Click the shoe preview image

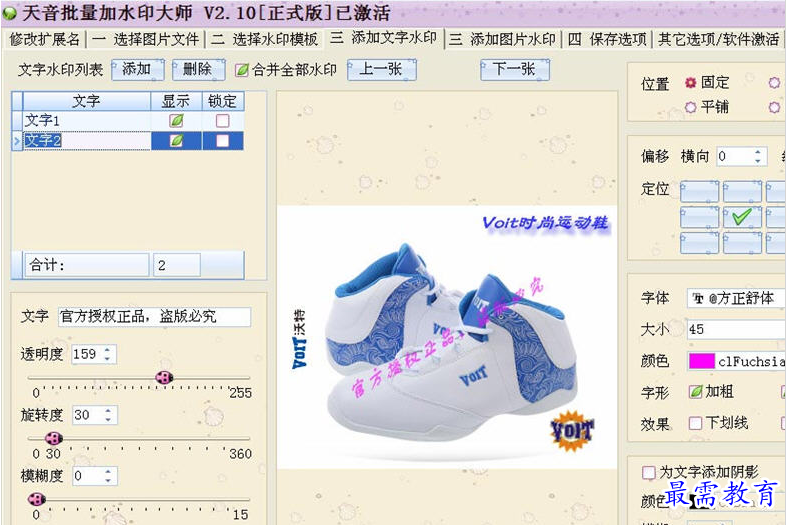click(447, 337)
